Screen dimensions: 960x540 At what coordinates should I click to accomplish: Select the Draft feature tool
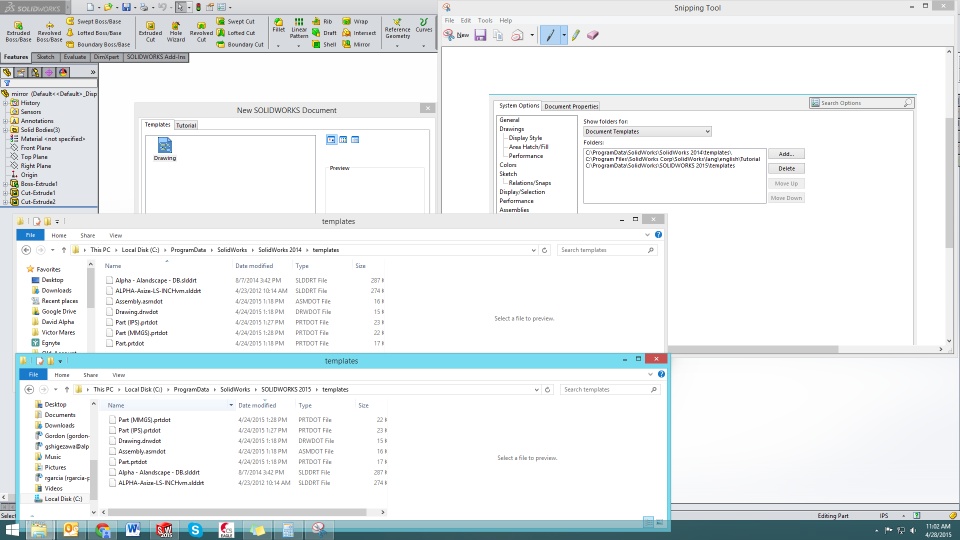(x=324, y=33)
